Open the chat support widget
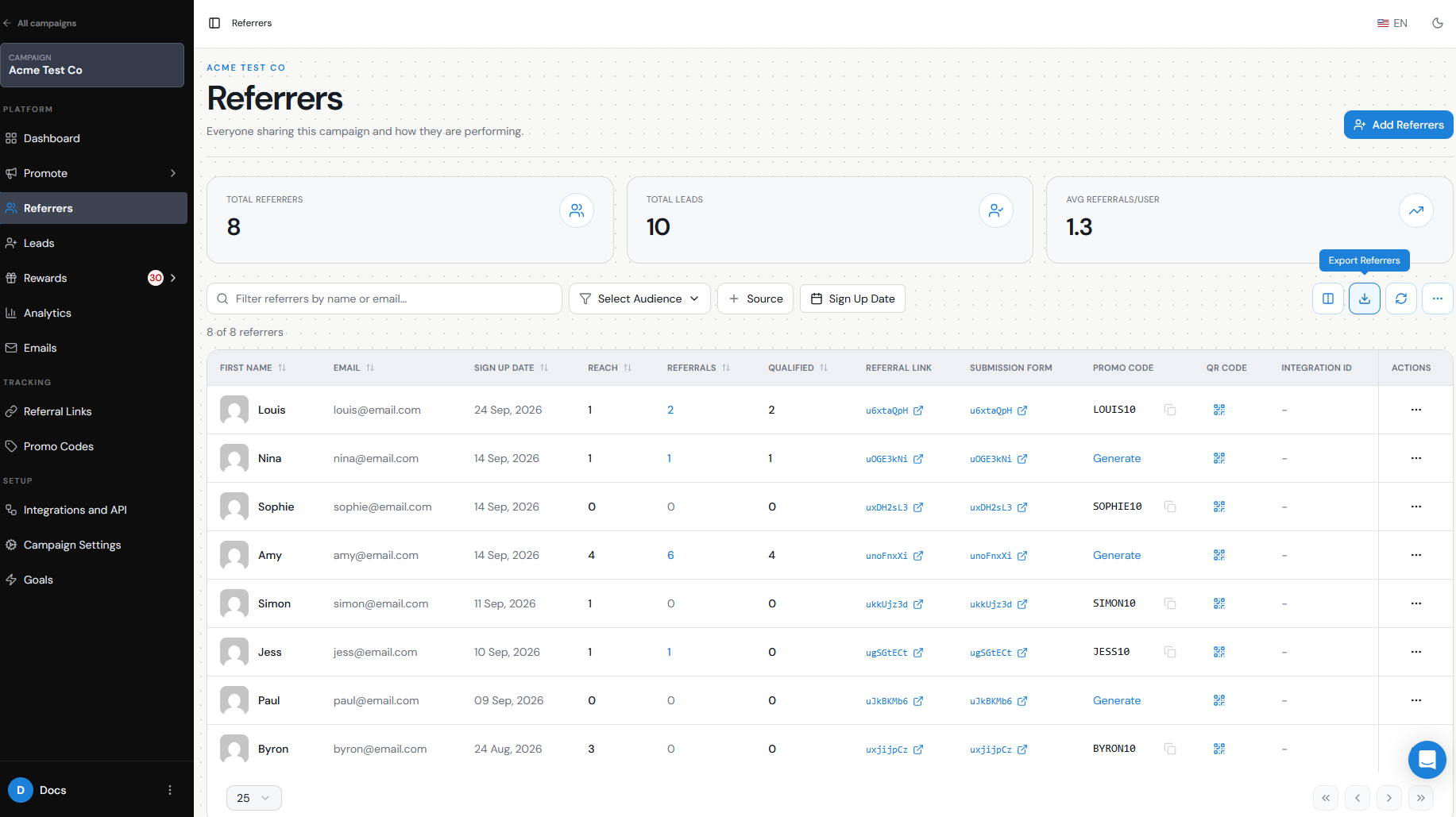Image resolution: width=1456 pixels, height=817 pixels. (x=1427, y=760)
